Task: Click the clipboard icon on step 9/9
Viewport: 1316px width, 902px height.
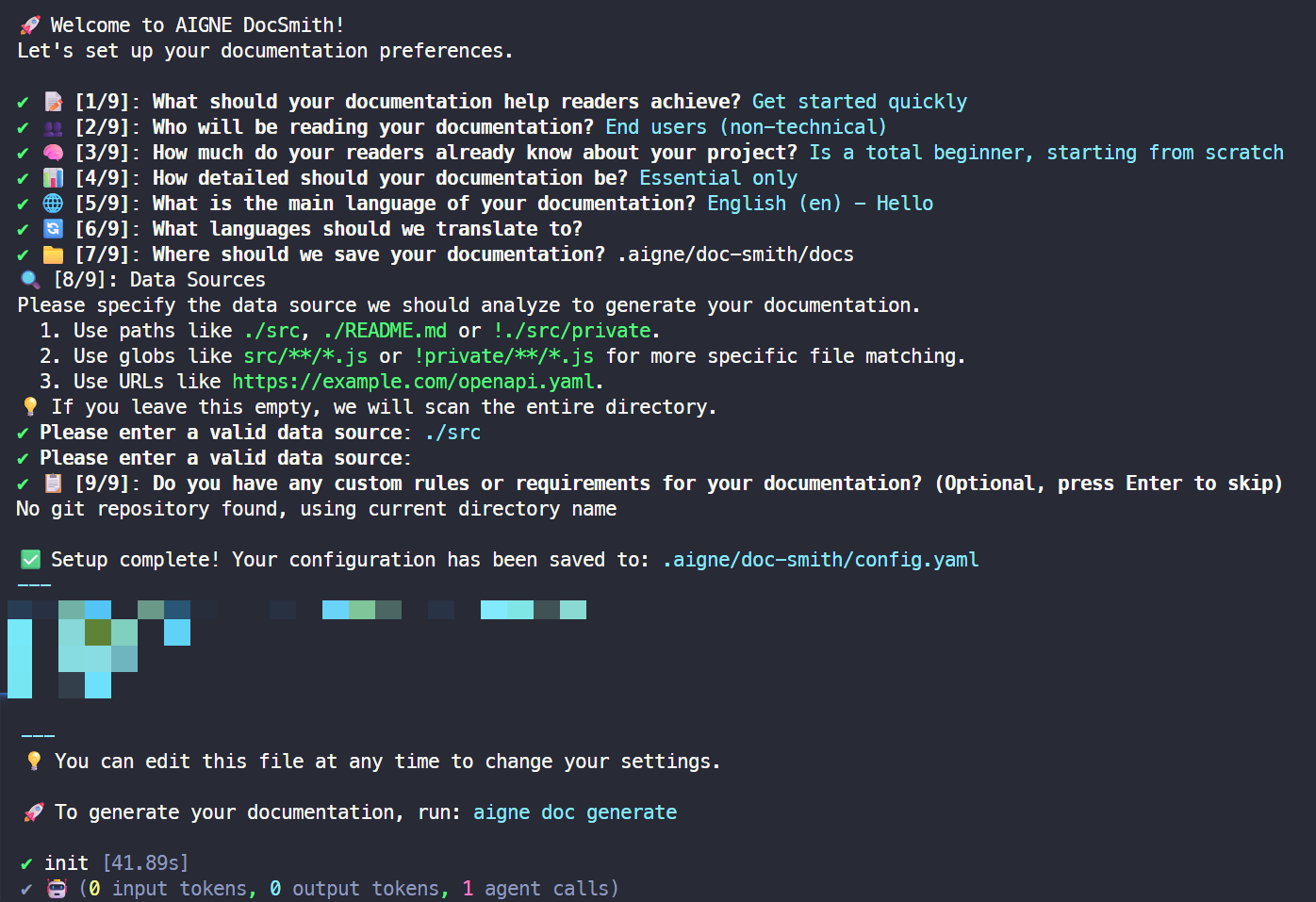Action: pyautogui.click(x=54, y=484)
